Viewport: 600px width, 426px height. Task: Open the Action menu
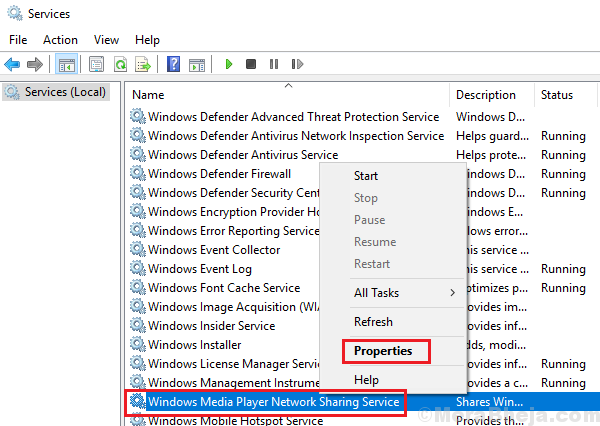[60, 40]
